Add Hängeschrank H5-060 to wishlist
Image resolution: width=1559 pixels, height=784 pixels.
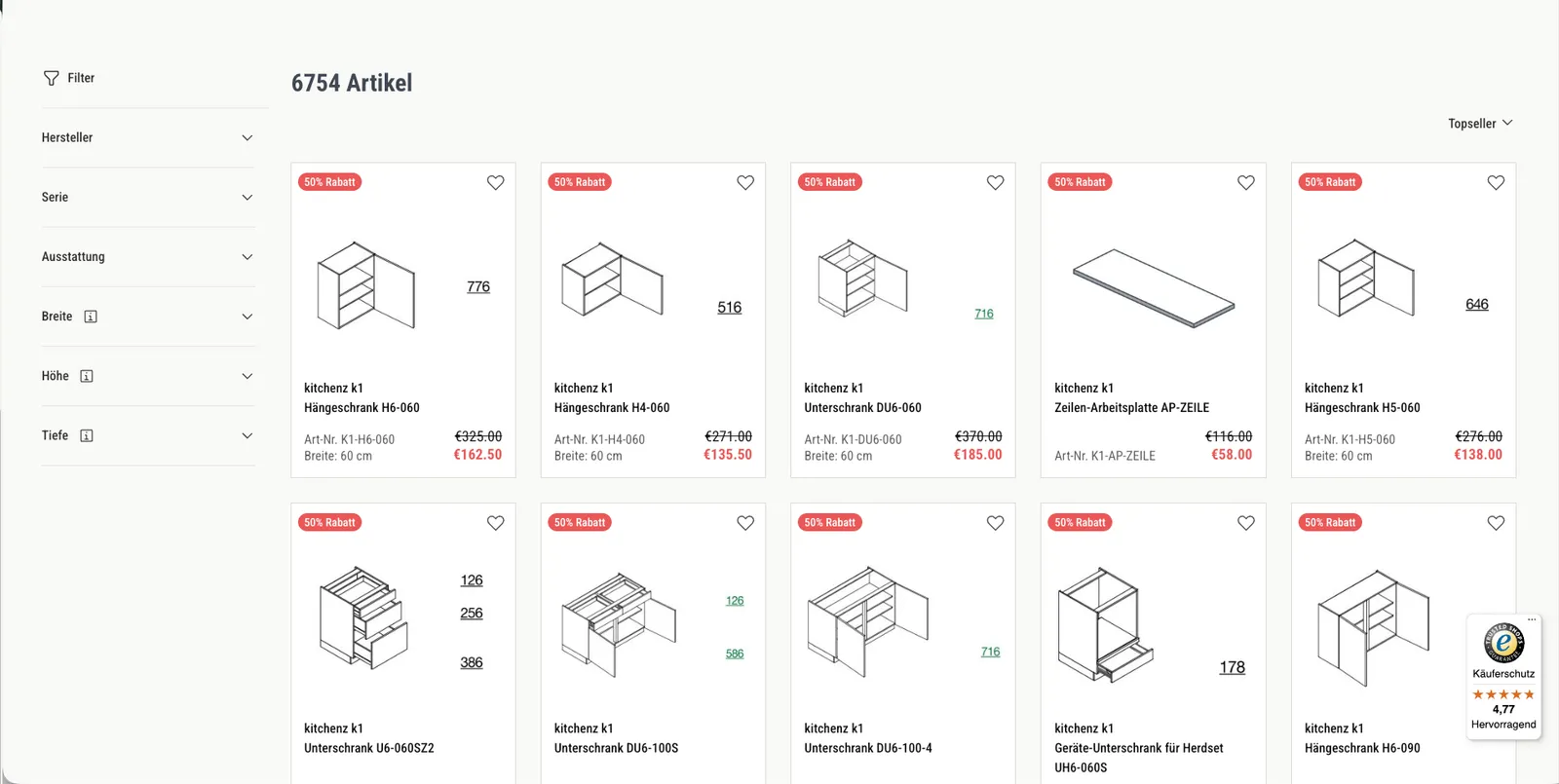1496,182
